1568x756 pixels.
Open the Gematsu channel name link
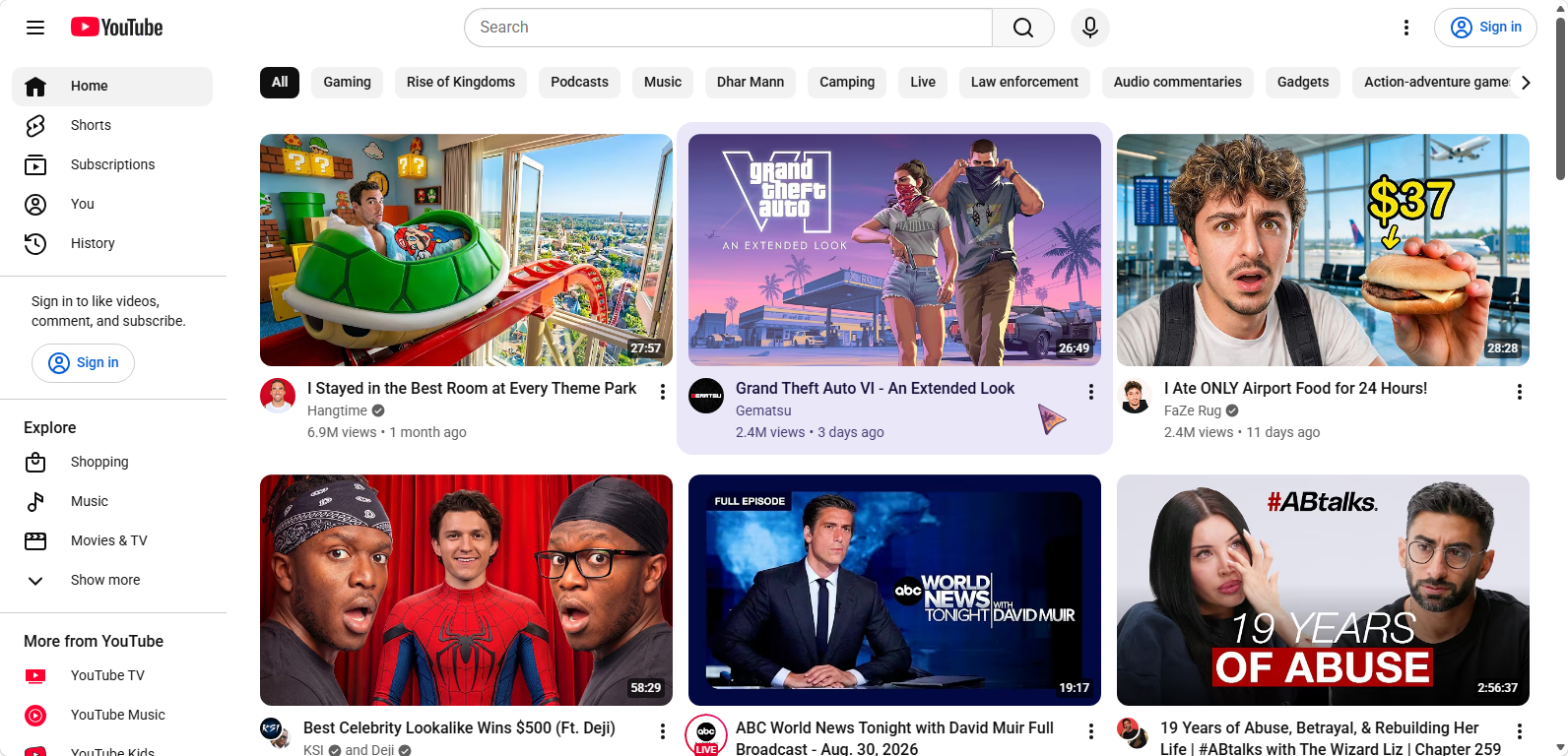[763, 411]
